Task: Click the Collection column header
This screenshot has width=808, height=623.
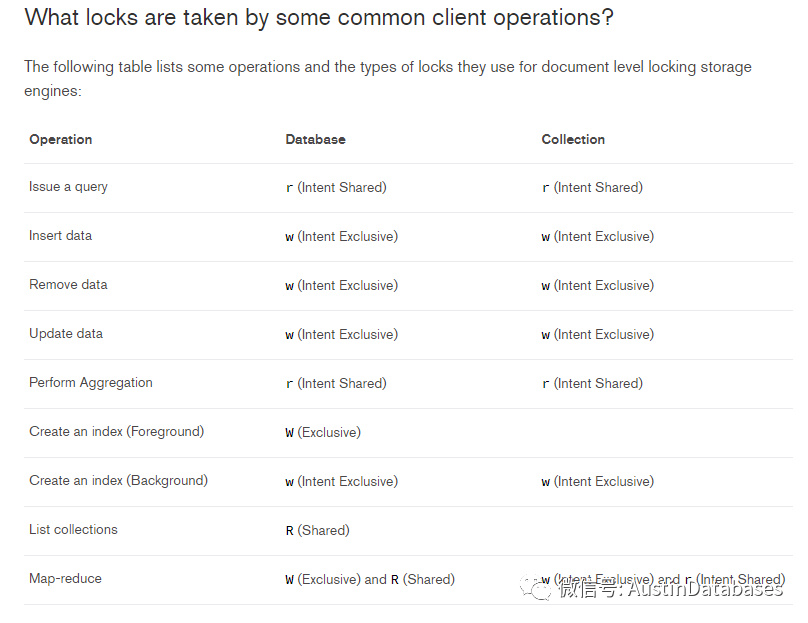Action: pos(573,139)
